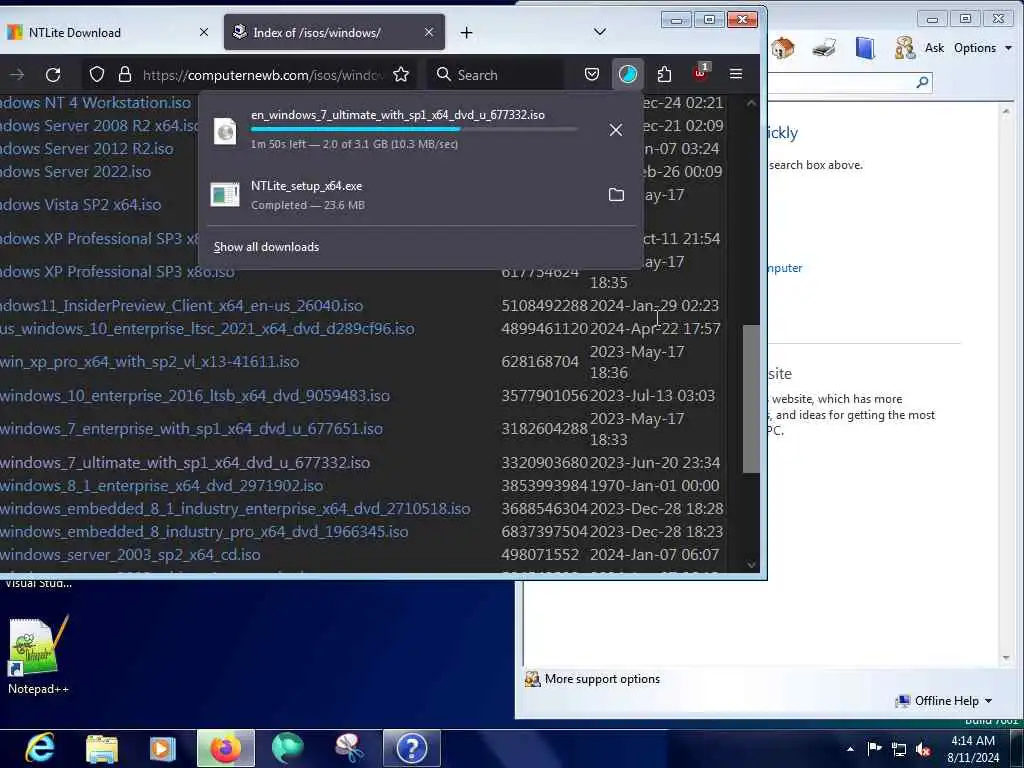Click the Help window home icon

(x=782, y=48)
